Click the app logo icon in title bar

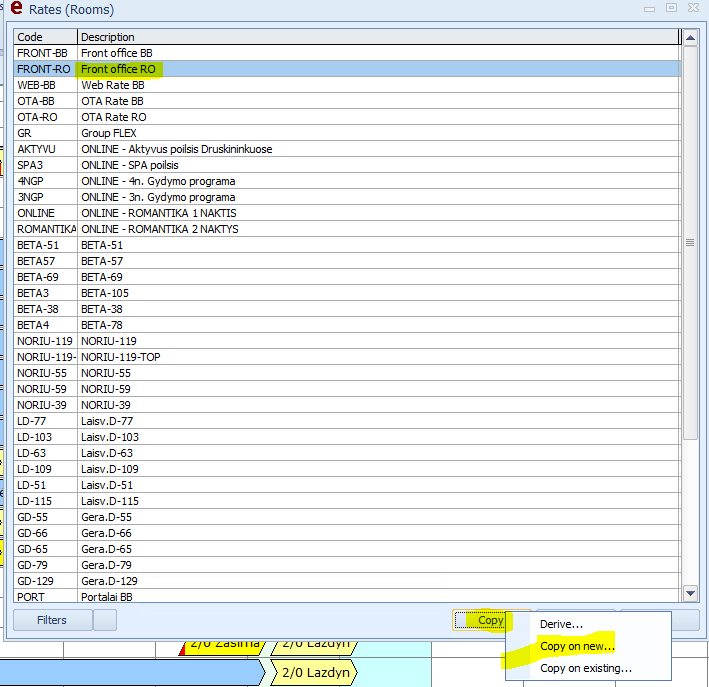[15, 9]
